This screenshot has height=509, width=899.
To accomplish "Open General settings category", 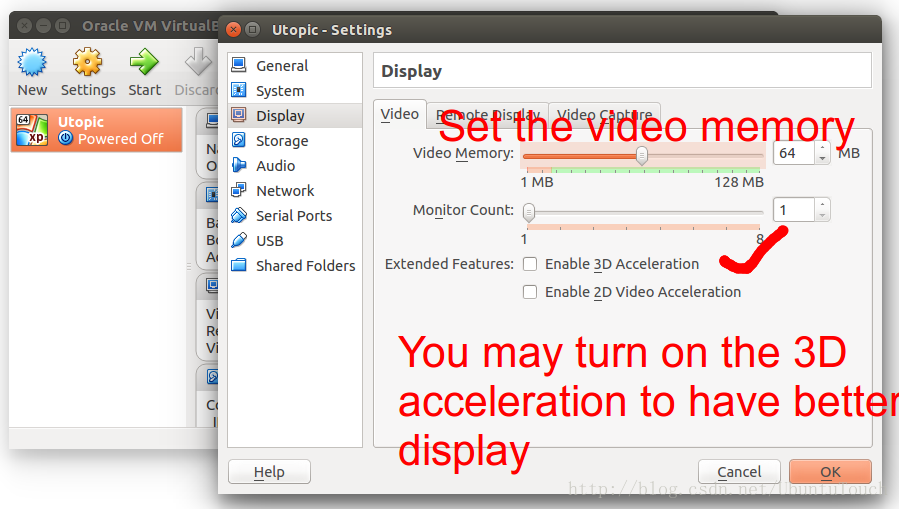I will pyautogui.click(x=295, y=65).
